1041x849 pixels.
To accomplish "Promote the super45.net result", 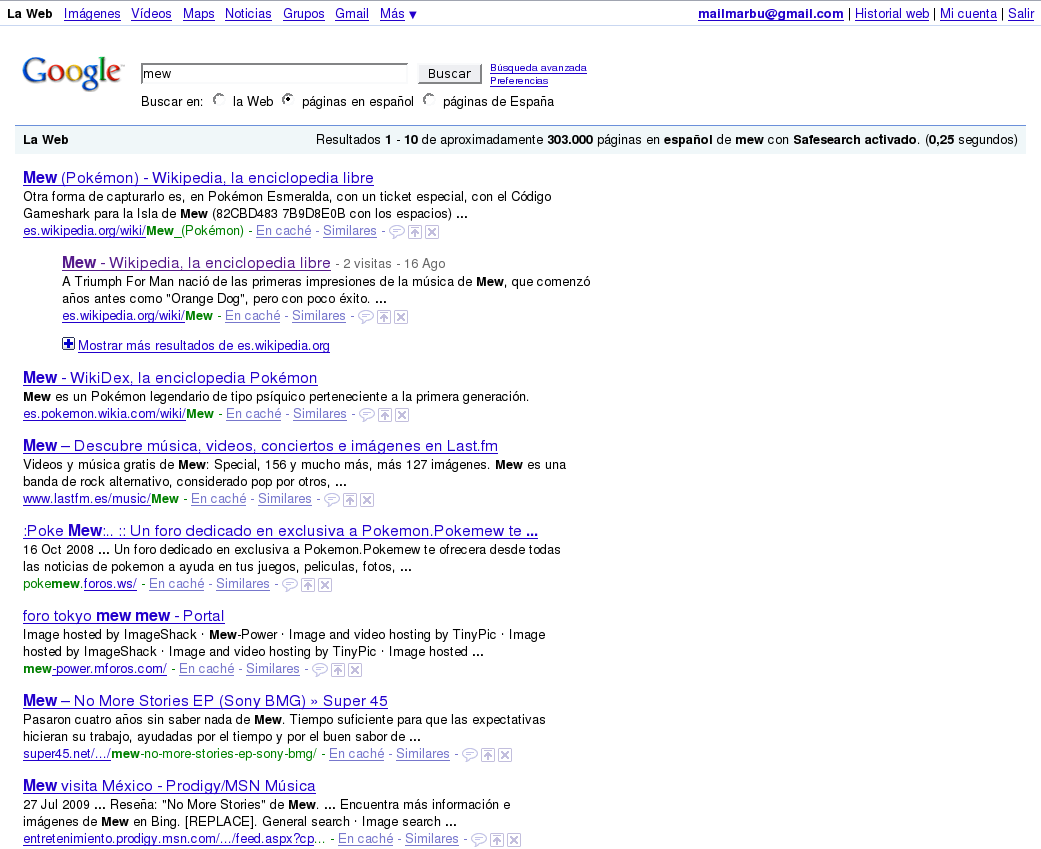I will [x=488, y=755].
